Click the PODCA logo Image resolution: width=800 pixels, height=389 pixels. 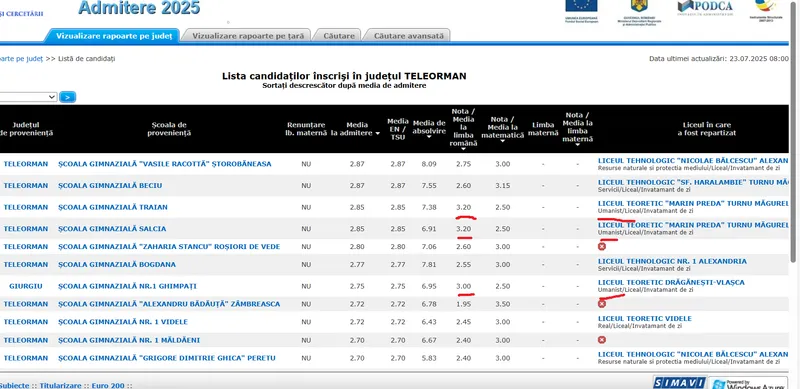click(x=705, y=7)
